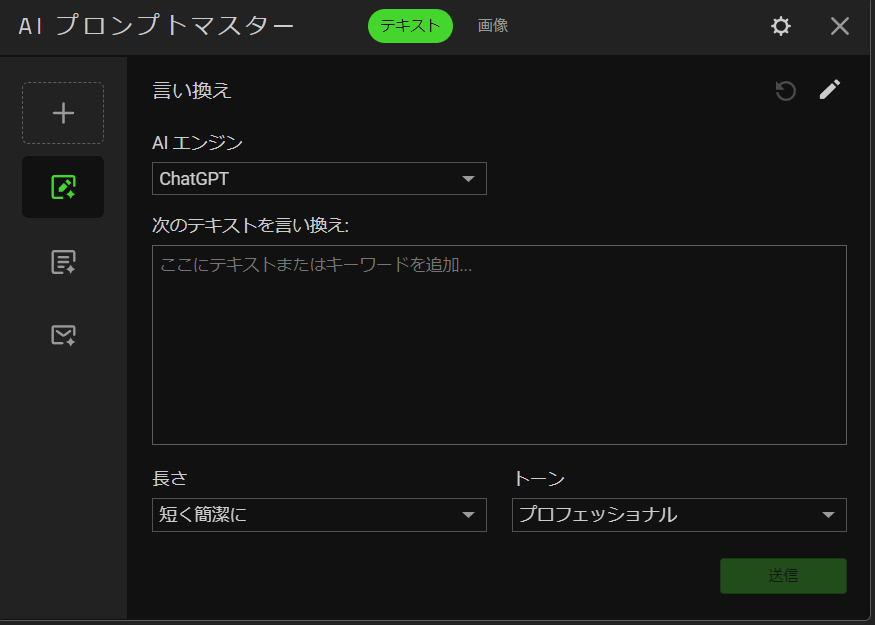Switch to the 画像 tab
Image resolution: width=875 pixels, height=625 pixels.
[493, 26]
